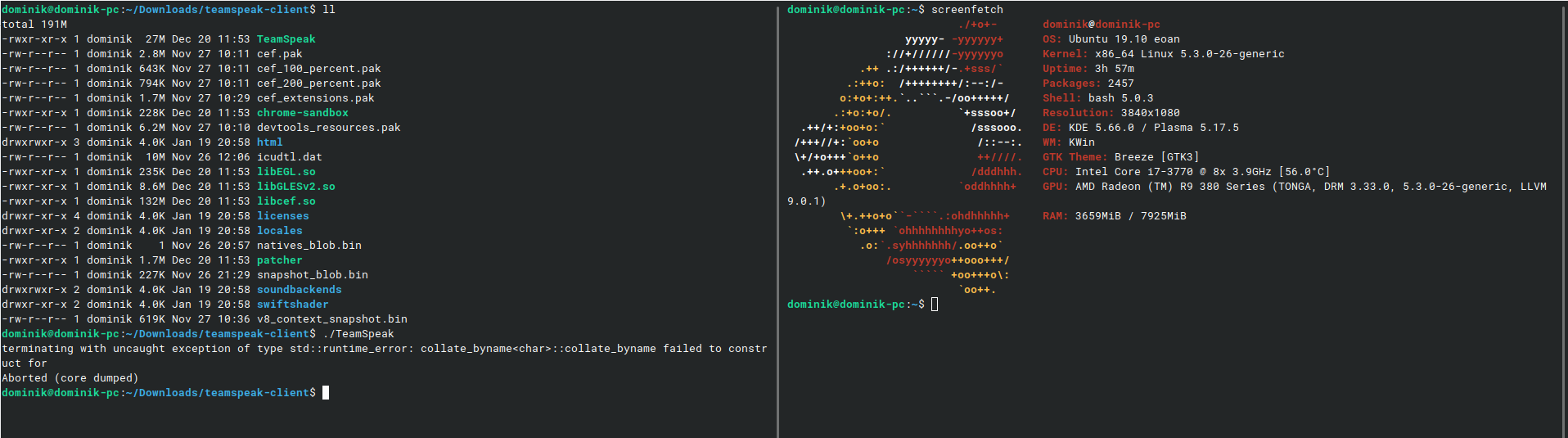Image resolution: width=1568 pixels, height=438 pixels.
Task: Click the divider between terminal panes
Action: (x=777, y=219)
